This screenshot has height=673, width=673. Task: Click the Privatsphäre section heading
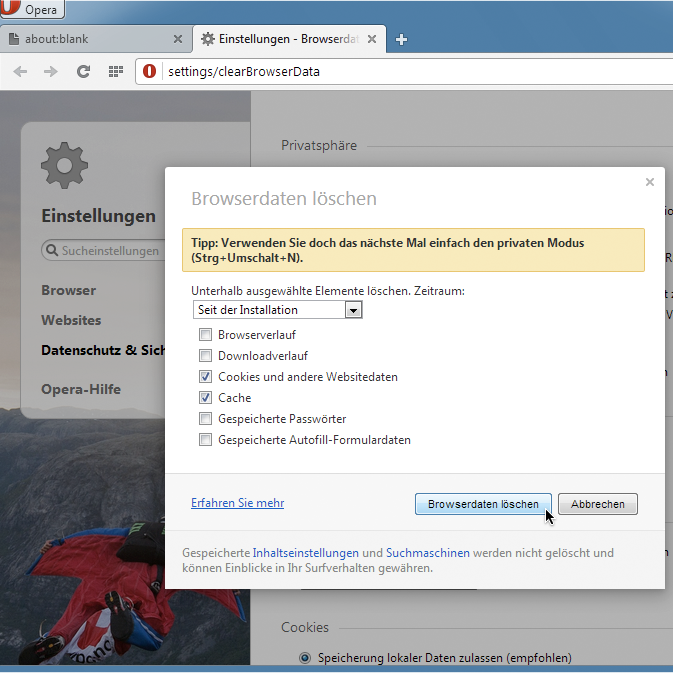pos(319,146)
